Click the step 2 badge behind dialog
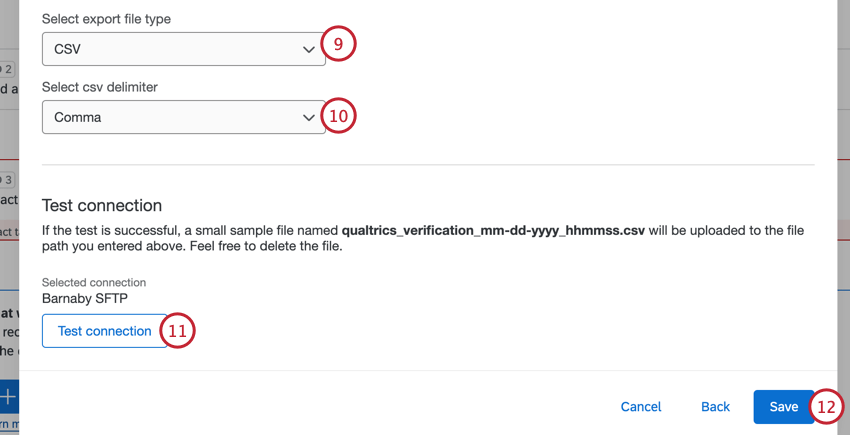The image size is (850, 435). click(x=5, y=69)
